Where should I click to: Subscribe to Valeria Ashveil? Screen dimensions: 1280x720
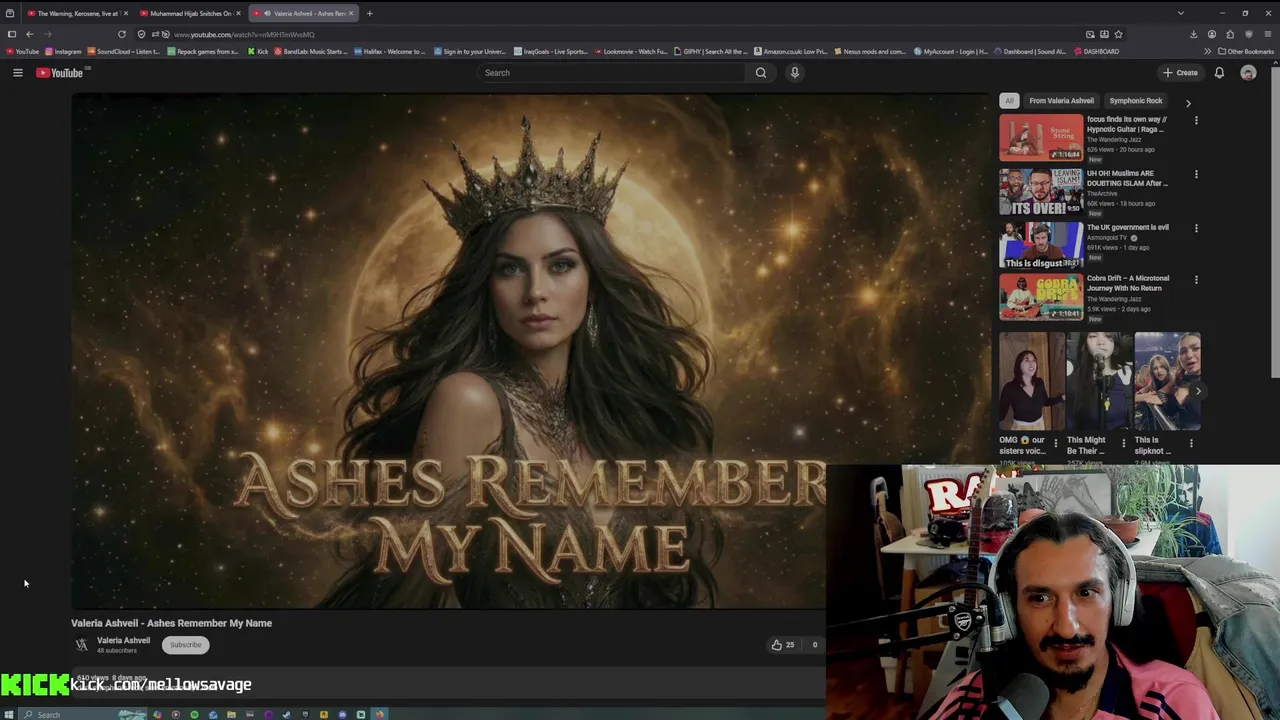(x=185, y=645)
